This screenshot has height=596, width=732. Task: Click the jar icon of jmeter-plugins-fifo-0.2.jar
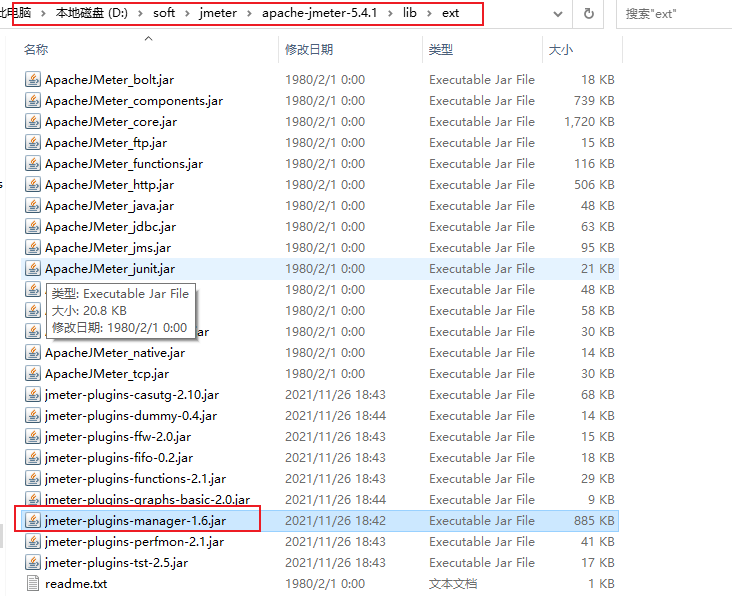tap(33, 458)
